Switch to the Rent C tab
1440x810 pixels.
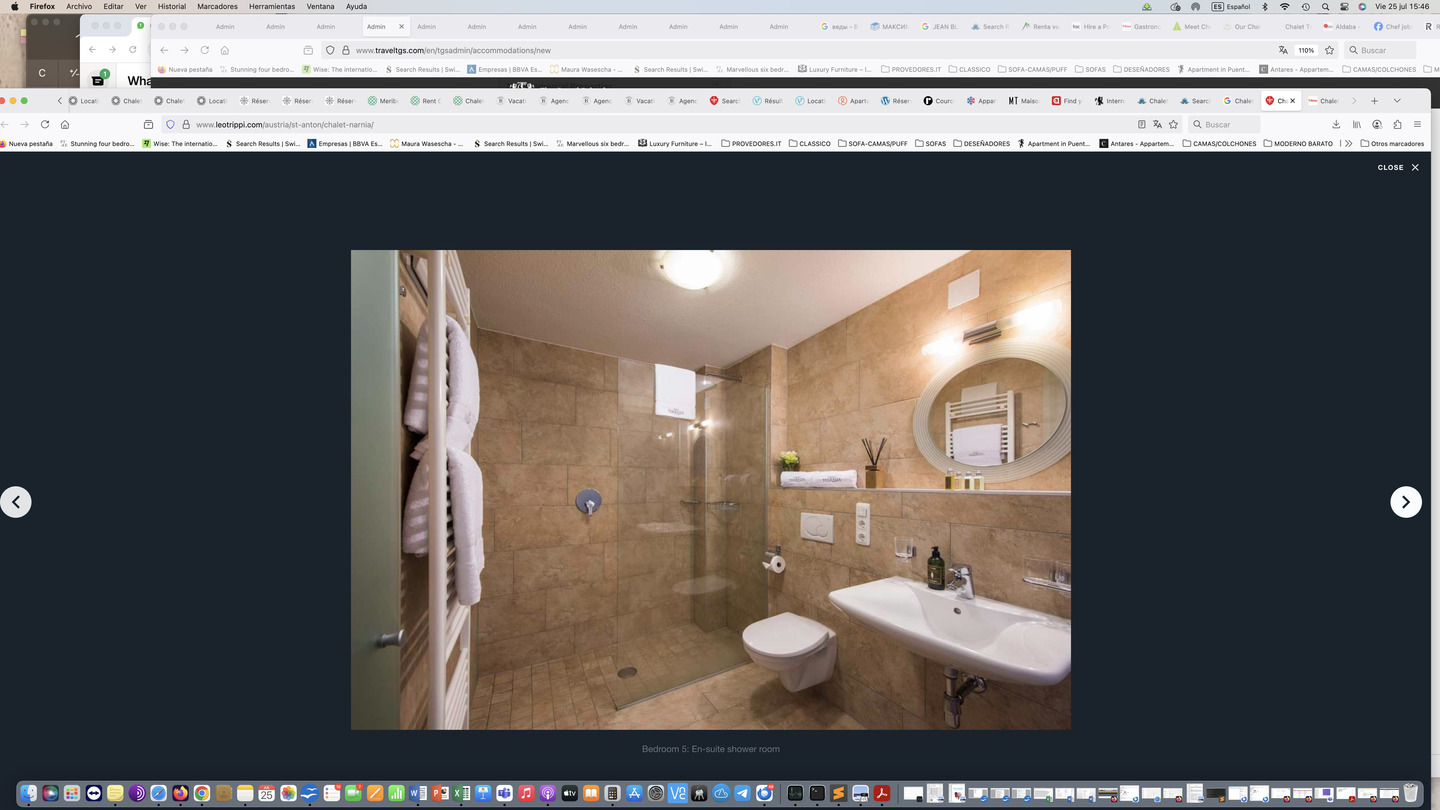click(426, 101)
